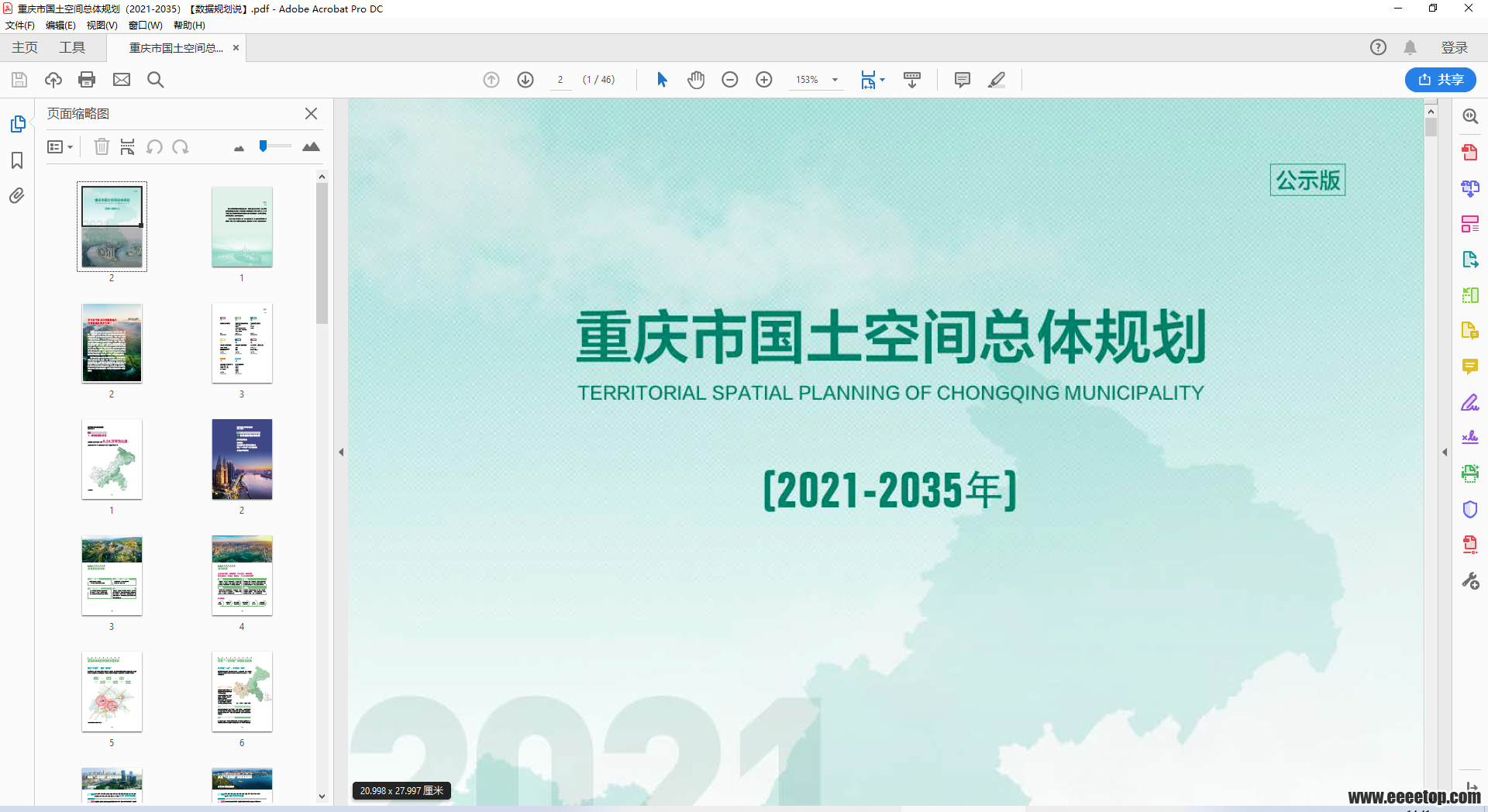Screen dimensions: 1488x812
Task: Open the Find text magnifier
Action: point(155,80)
